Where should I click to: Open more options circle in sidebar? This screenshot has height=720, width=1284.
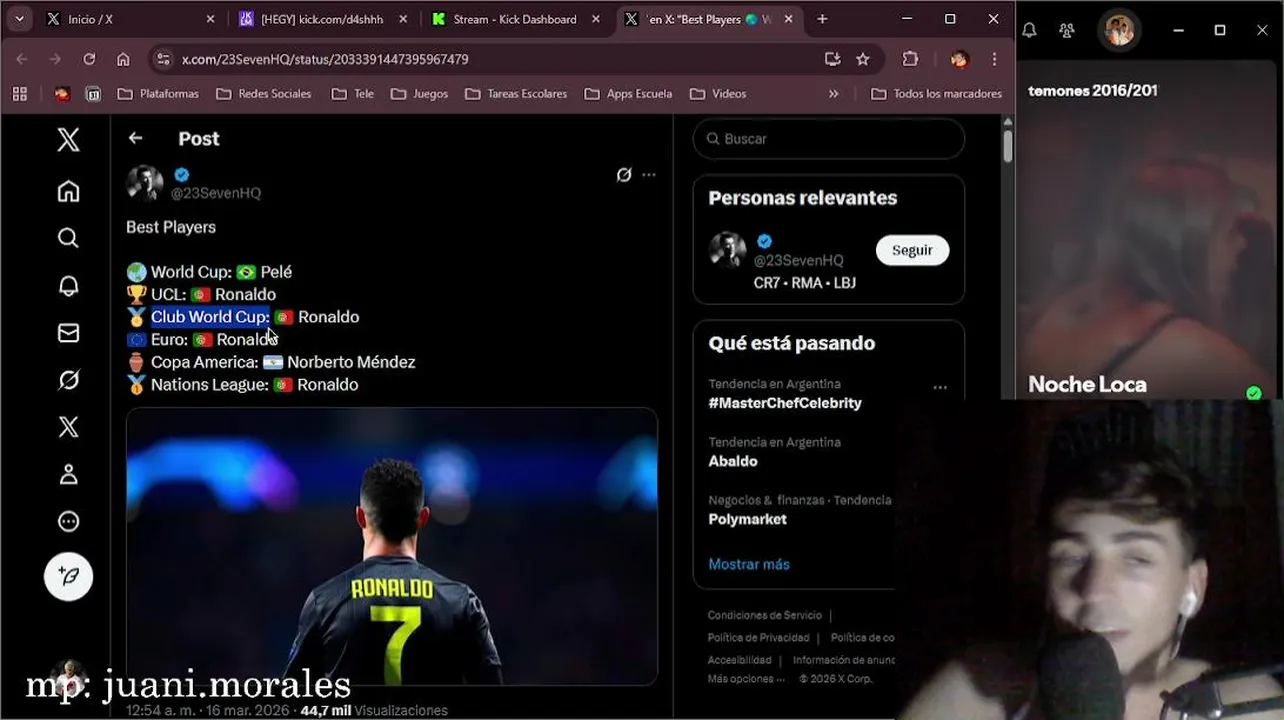[x=68, y=521]
